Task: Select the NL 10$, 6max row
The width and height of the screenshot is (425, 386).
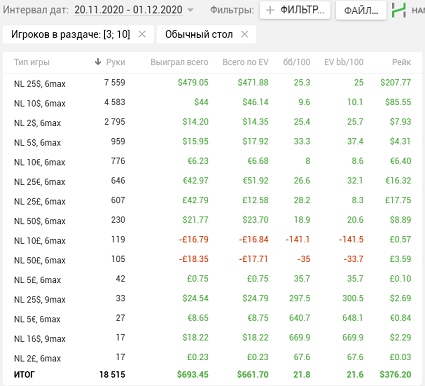Action: [212, 103]
